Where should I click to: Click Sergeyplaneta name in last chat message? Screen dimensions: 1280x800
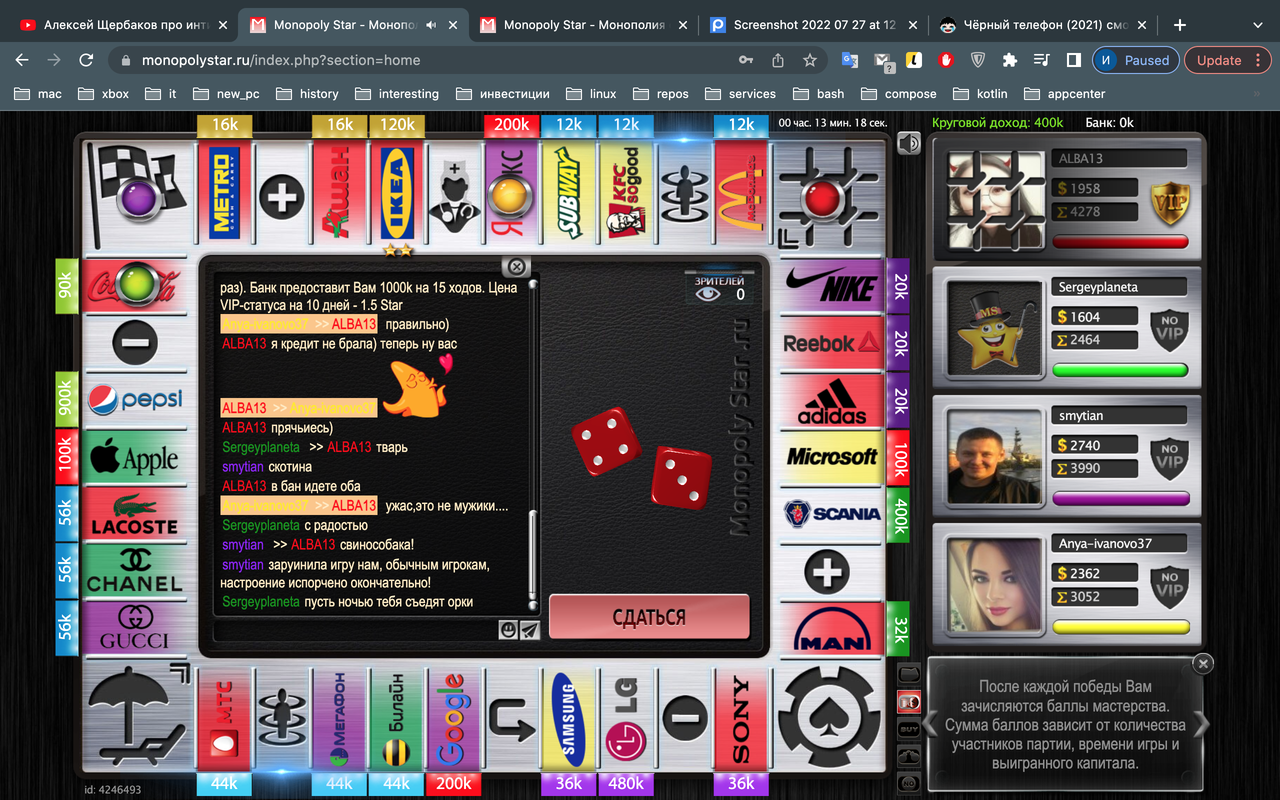pyautogui.click(x=261, y=602)
